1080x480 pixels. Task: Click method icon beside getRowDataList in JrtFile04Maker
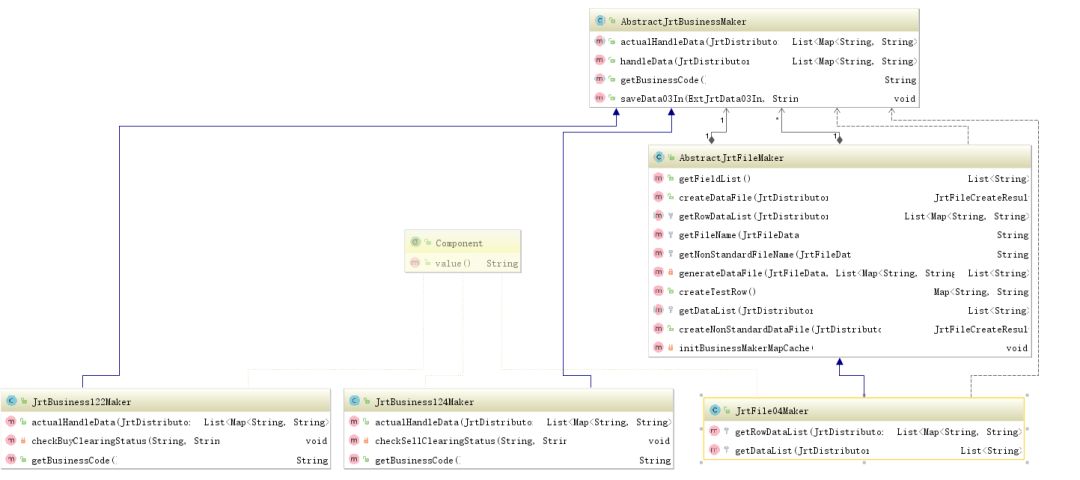[714, 432]
